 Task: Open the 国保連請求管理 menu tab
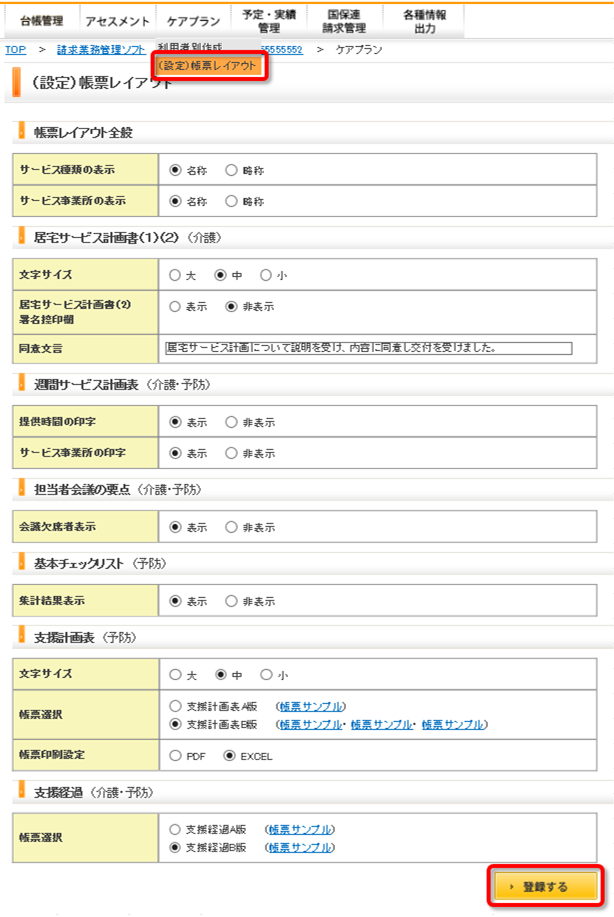(344, 21)
